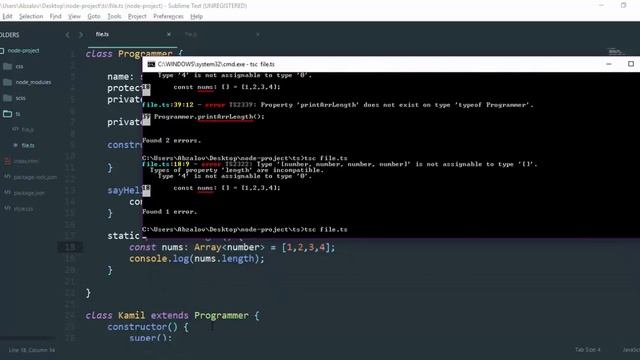The height and width of the screenshot is (360, 640).
Task: Select file.ts in the sidebar
Action: click(28, 145)
